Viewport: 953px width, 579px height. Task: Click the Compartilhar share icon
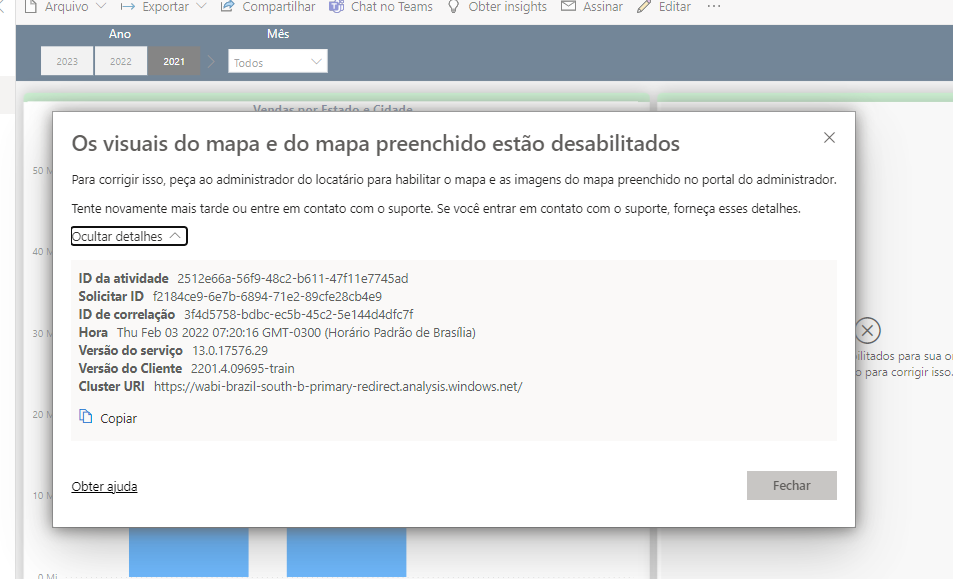coord(227,7)
